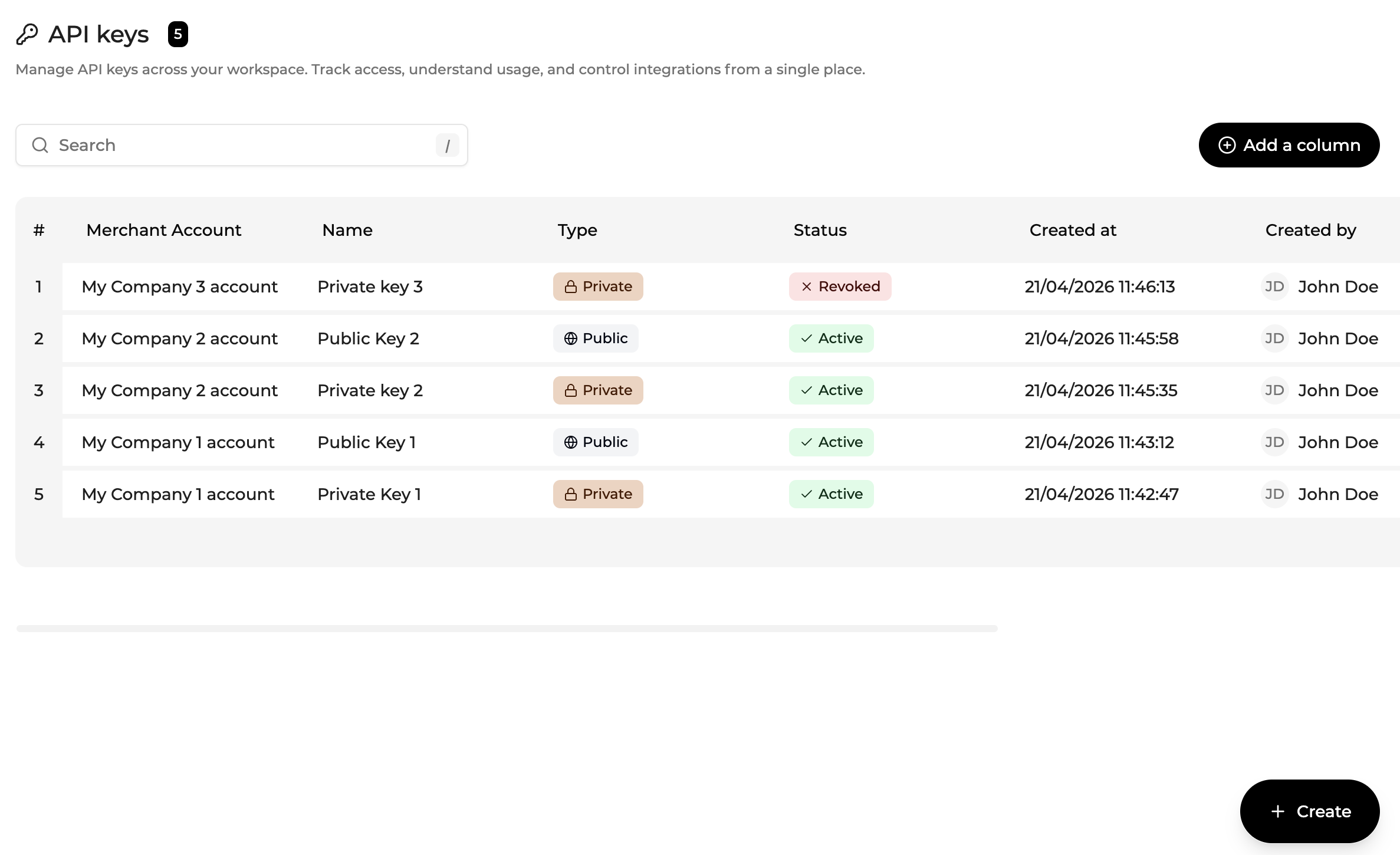Focus the Search input field
This screenshot has height=855, width=1400.
[x=242, y=145]
